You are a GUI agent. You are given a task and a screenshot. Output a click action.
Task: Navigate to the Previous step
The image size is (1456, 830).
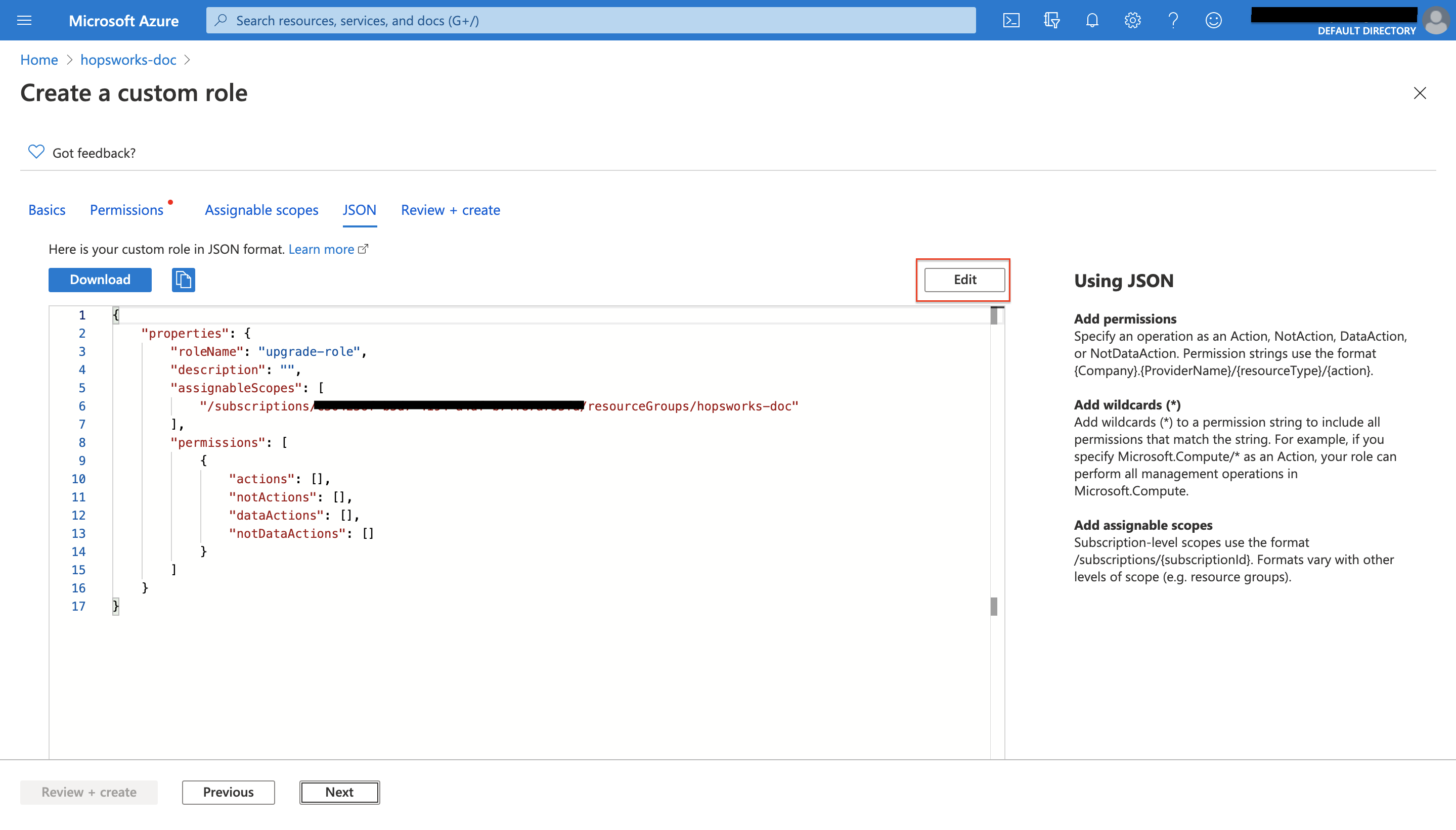click(228, 791)
